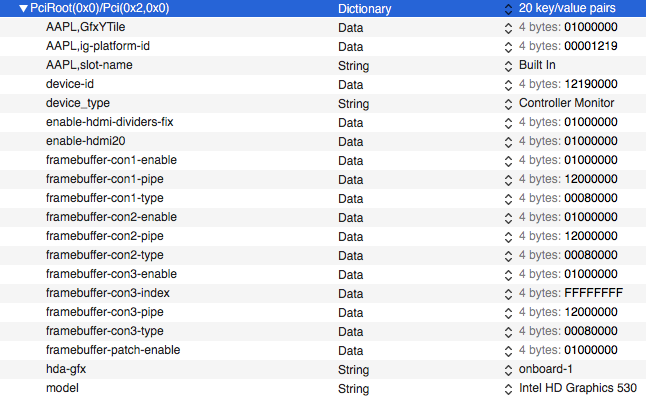Click the con1-type value 00080000
This screenshot has width=646, height=397.
591,198
